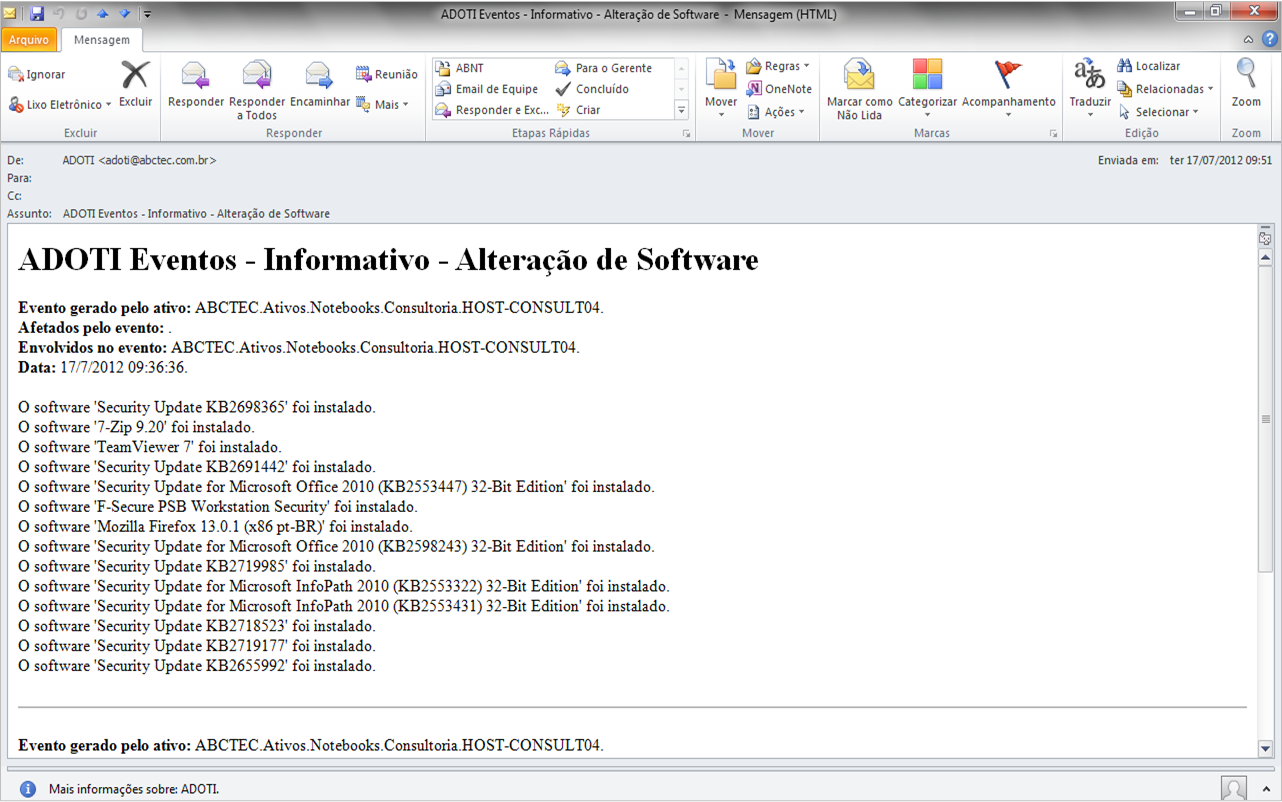Click sender ADOTI <adoti@abctec.com.br>
Viewport: 1282px width, 802px height.
pos(139,160)
